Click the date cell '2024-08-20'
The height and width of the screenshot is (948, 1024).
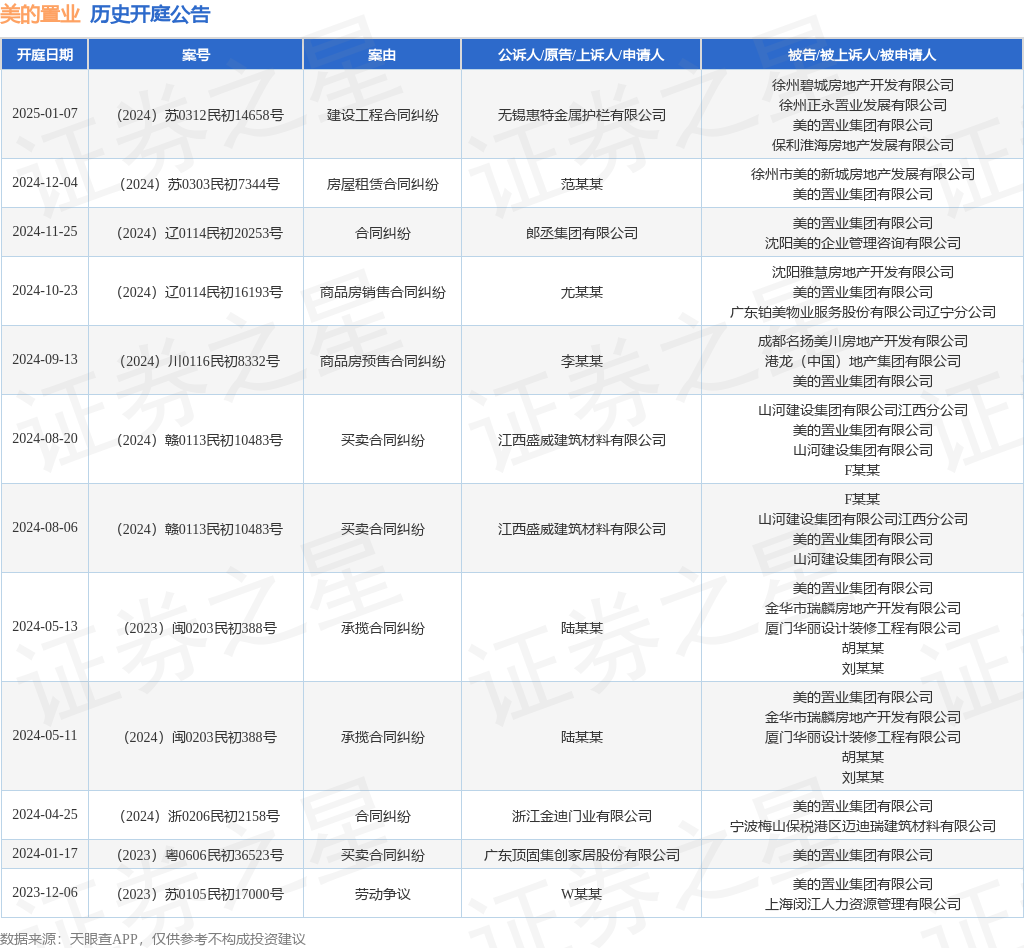[x=44, y=439]
